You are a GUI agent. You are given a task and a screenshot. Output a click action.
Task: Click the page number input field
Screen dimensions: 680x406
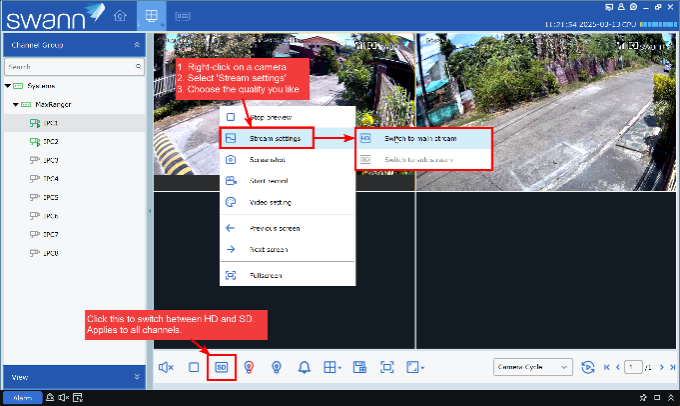(x=633, y=367)
